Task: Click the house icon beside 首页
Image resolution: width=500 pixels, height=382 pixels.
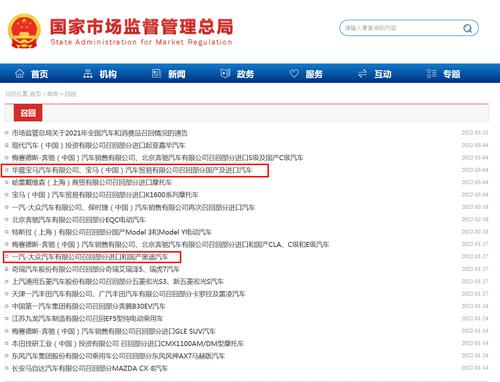Action: click(19, 73)
